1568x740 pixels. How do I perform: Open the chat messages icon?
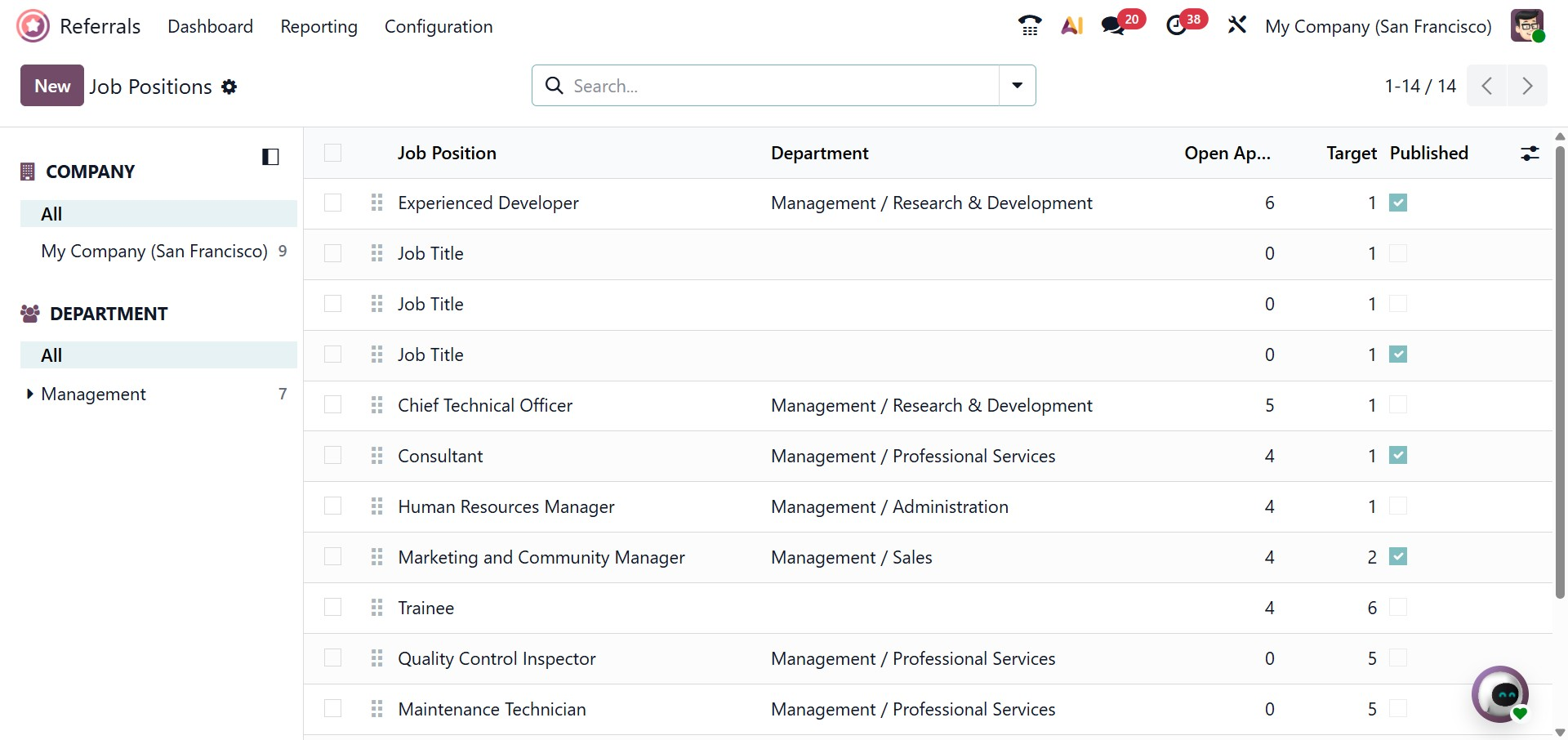click(x=1113, y=26)
